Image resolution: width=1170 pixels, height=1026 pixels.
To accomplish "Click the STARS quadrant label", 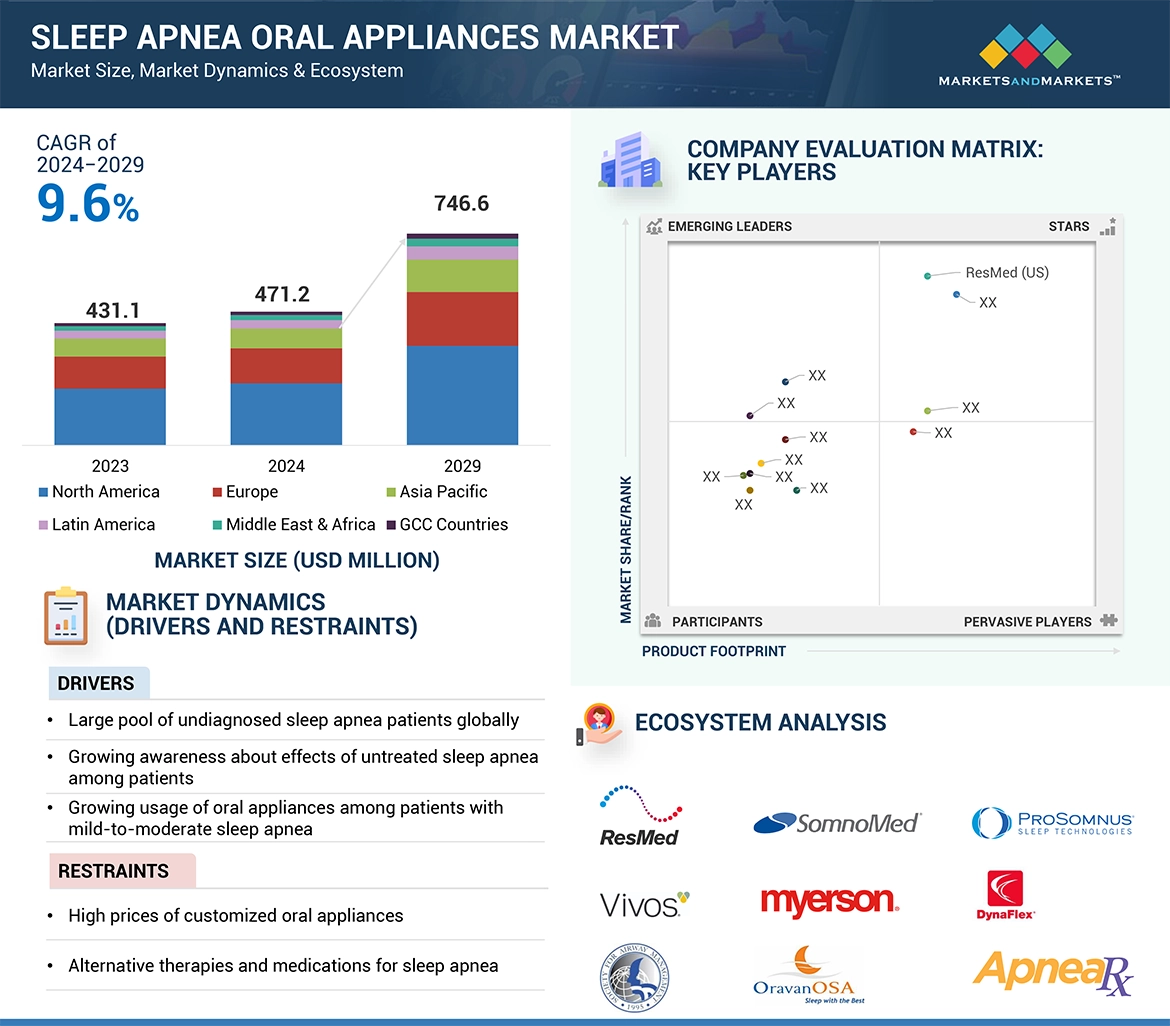I will pos(1068,226).
